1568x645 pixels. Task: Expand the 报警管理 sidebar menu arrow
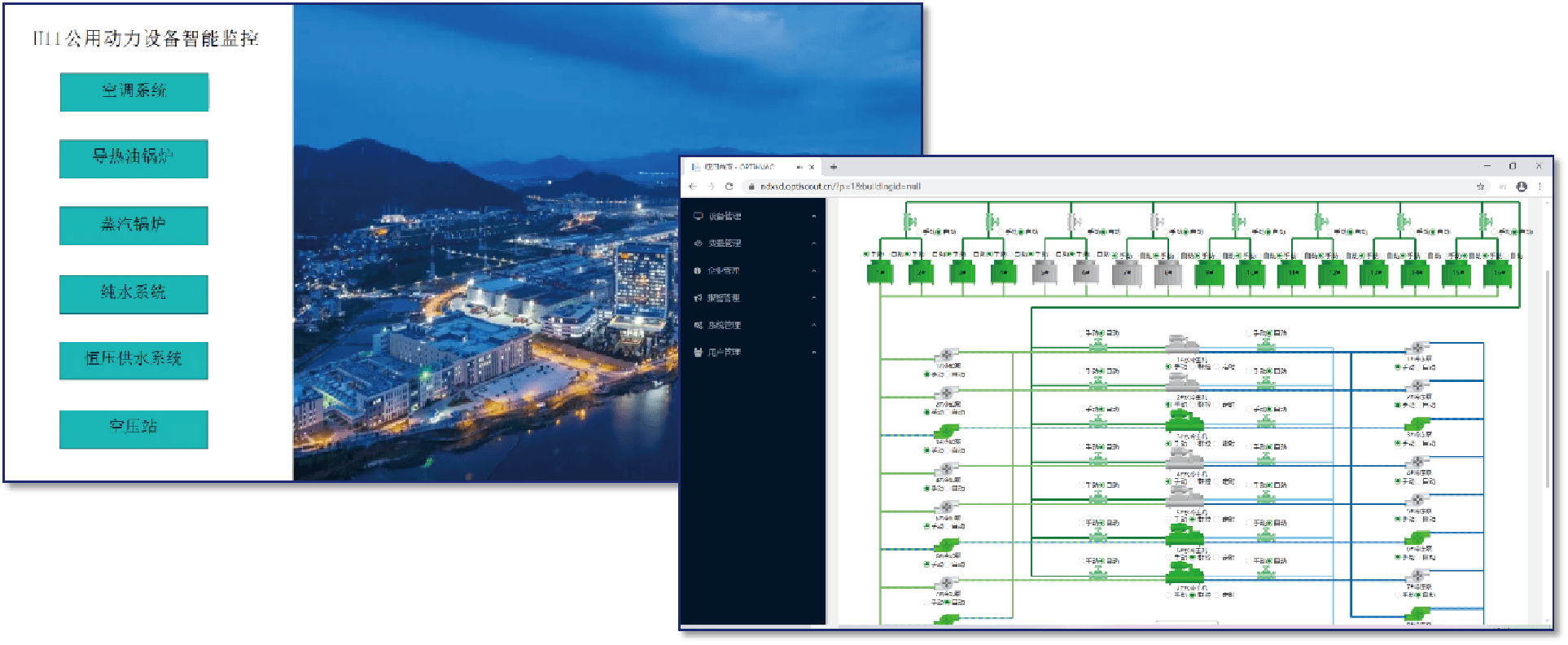coord(813,298)
